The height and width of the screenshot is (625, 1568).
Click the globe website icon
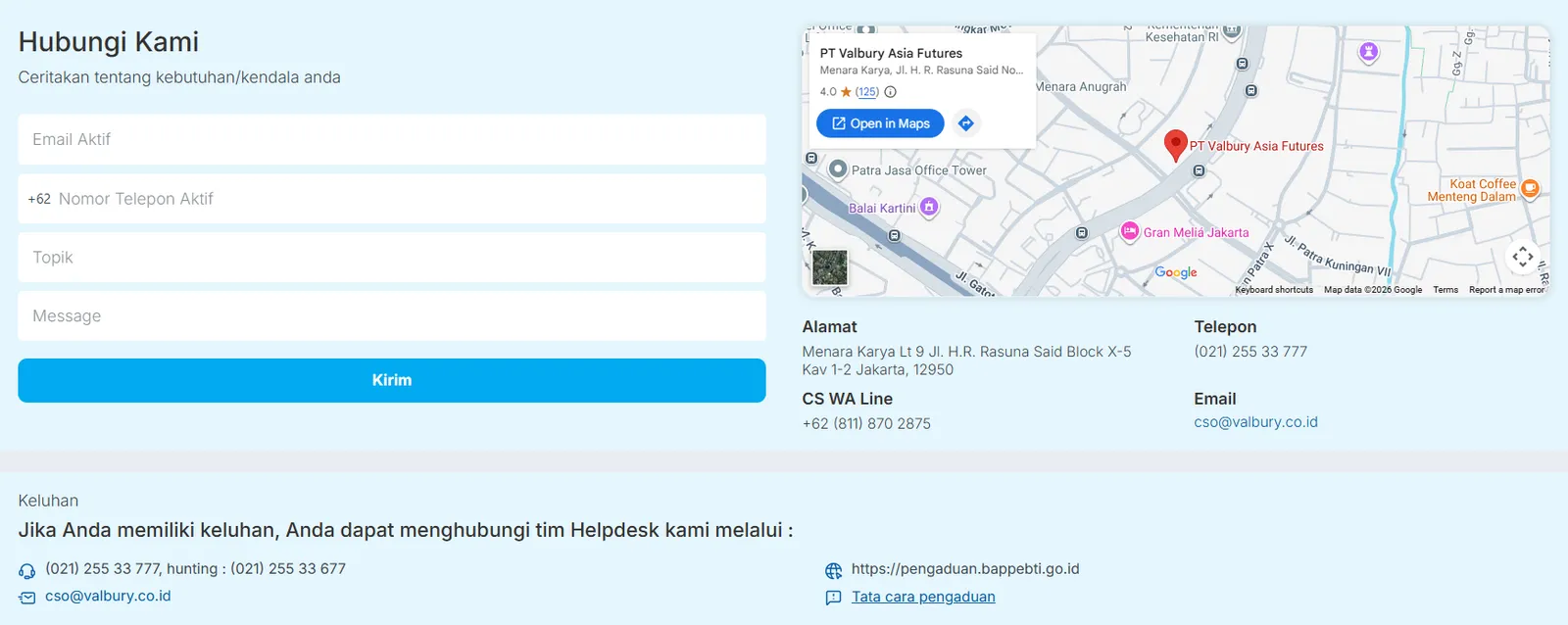(x=834, y=570)
